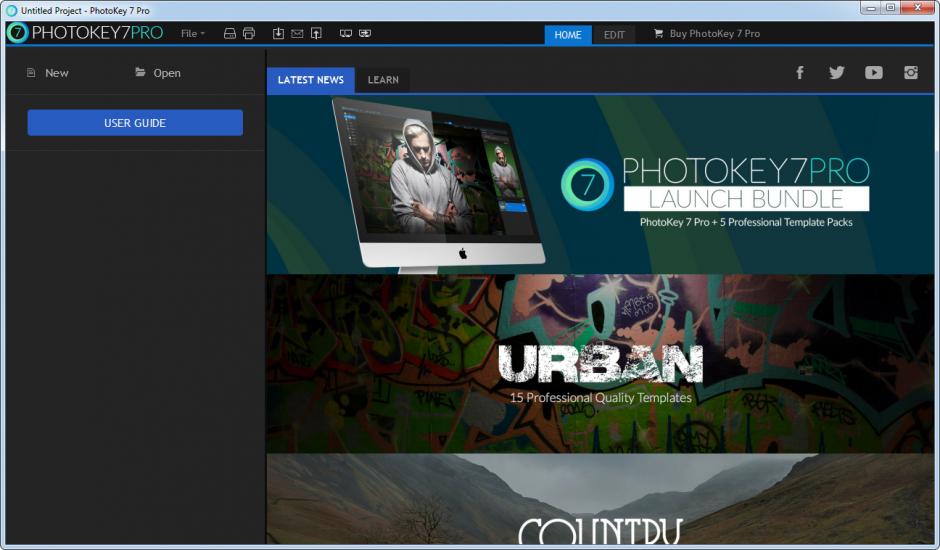Click the New document icon
The width and height of the screenshot is (940, 550).
[x=31, y=73]
